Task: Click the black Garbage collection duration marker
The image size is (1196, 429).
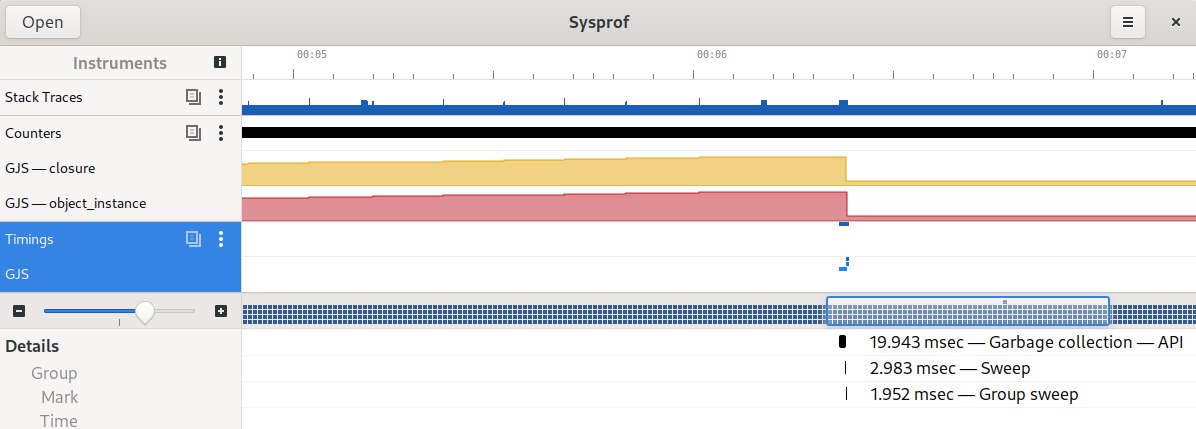Action: click(x=842, y=342)
